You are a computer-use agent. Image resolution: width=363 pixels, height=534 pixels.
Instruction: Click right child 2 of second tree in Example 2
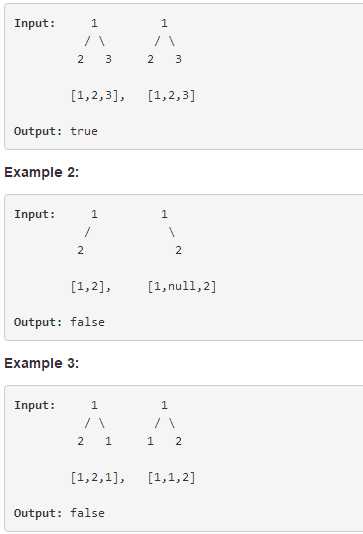click(x=178, y=250)
